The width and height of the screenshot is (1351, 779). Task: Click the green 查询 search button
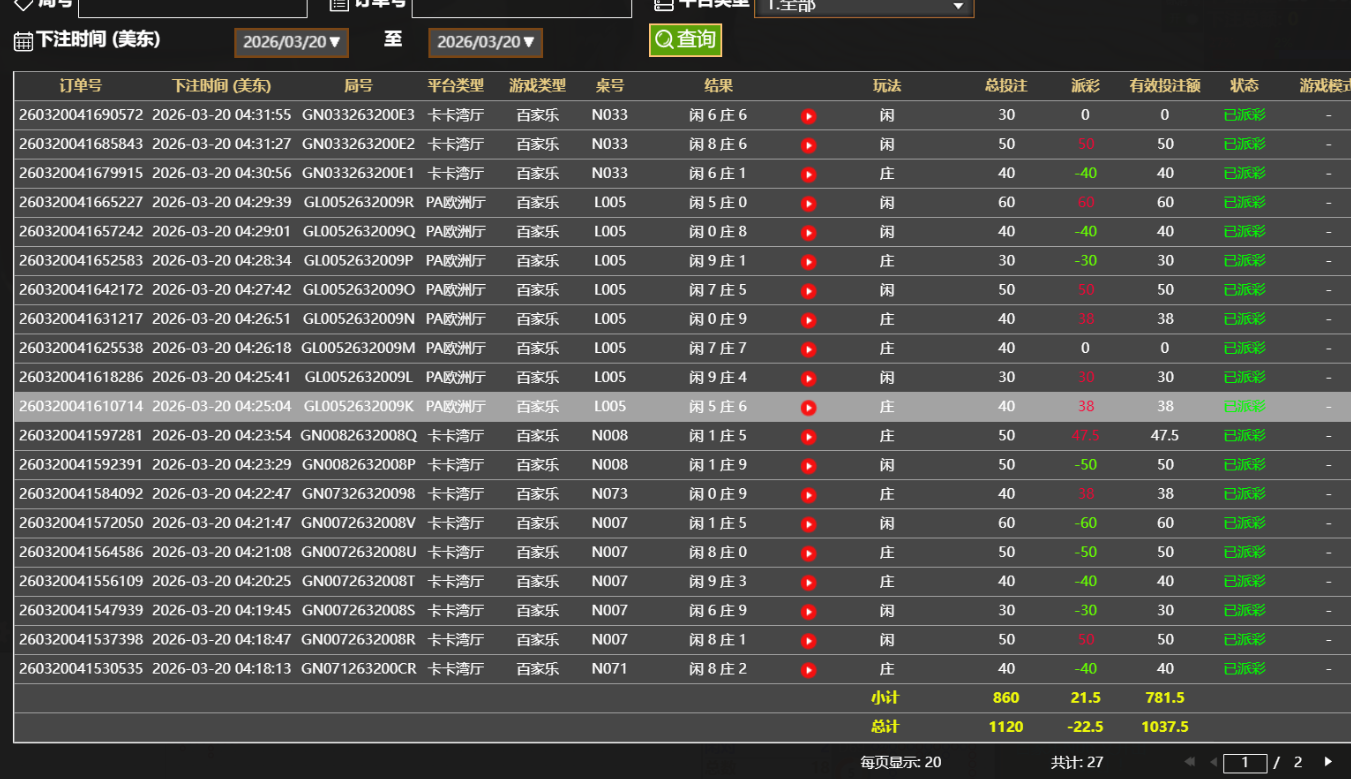[685, 40]
